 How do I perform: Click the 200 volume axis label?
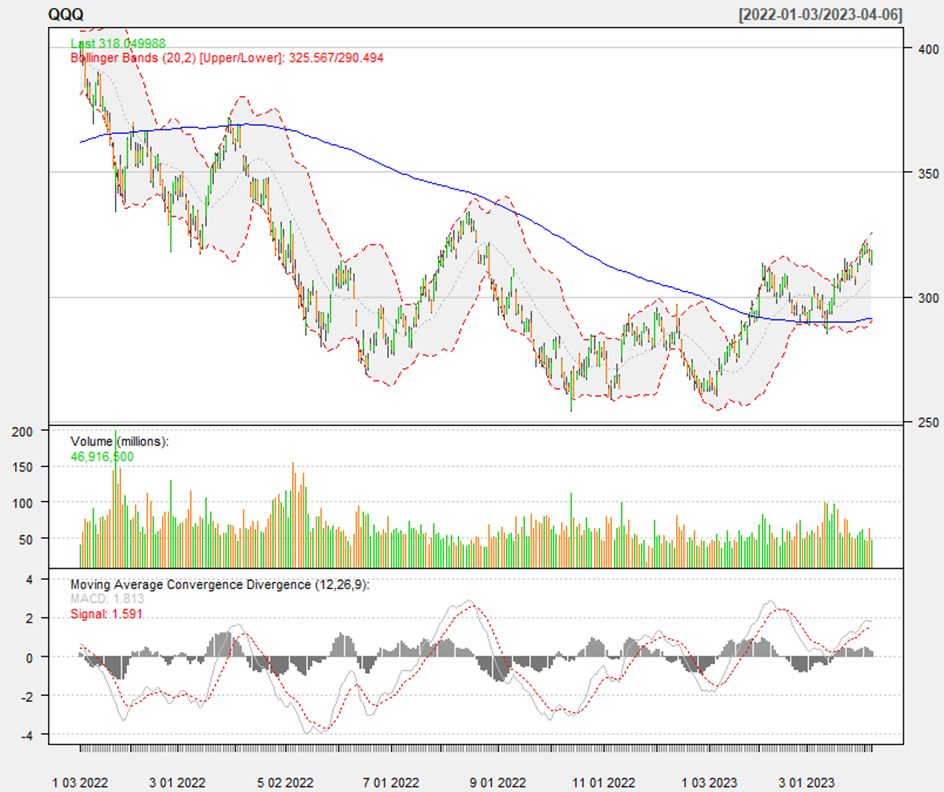coord(23,432)
